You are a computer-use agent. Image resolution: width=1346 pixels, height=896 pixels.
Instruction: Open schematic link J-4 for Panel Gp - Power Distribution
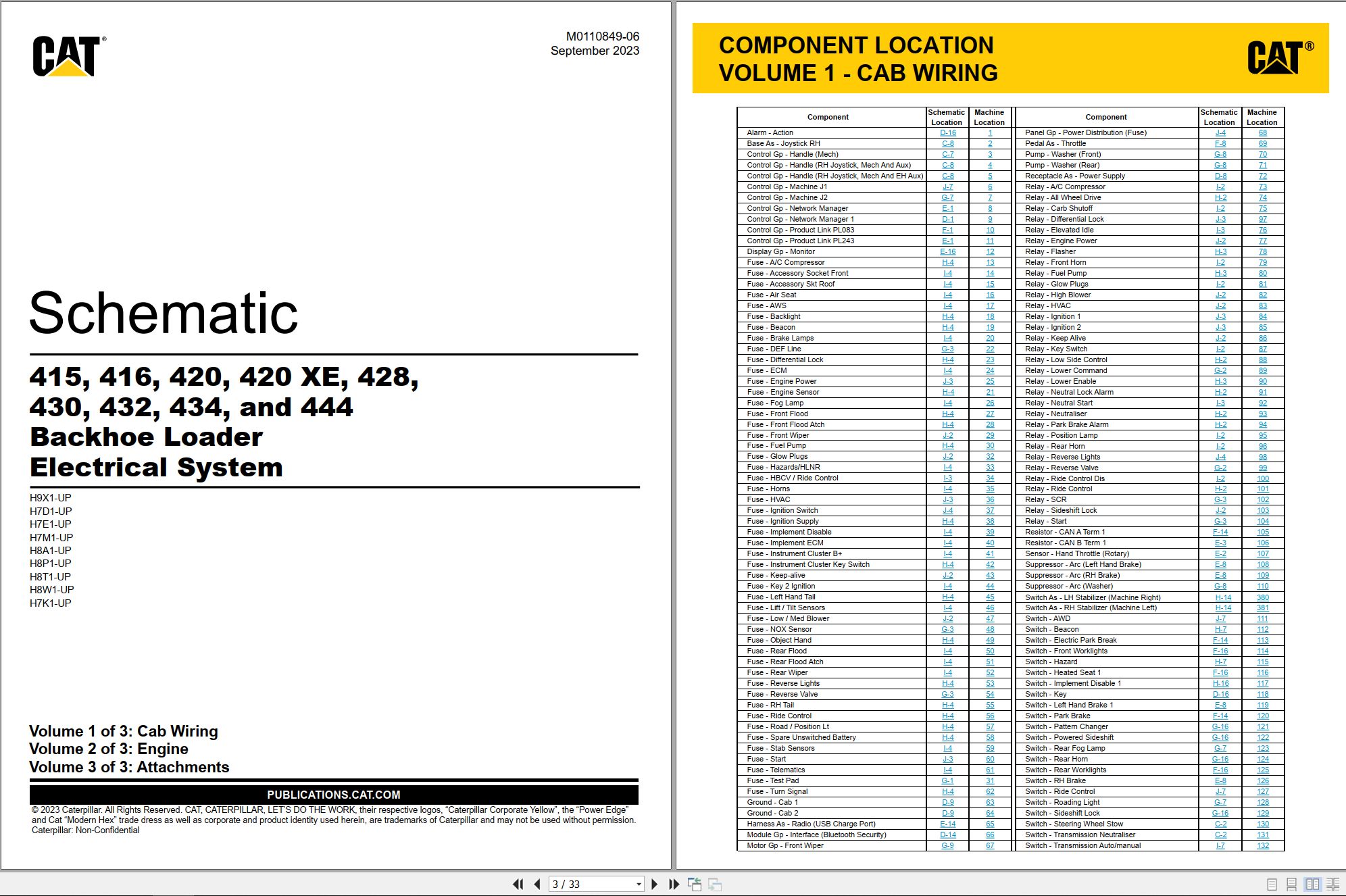(x=1220, y=133)
